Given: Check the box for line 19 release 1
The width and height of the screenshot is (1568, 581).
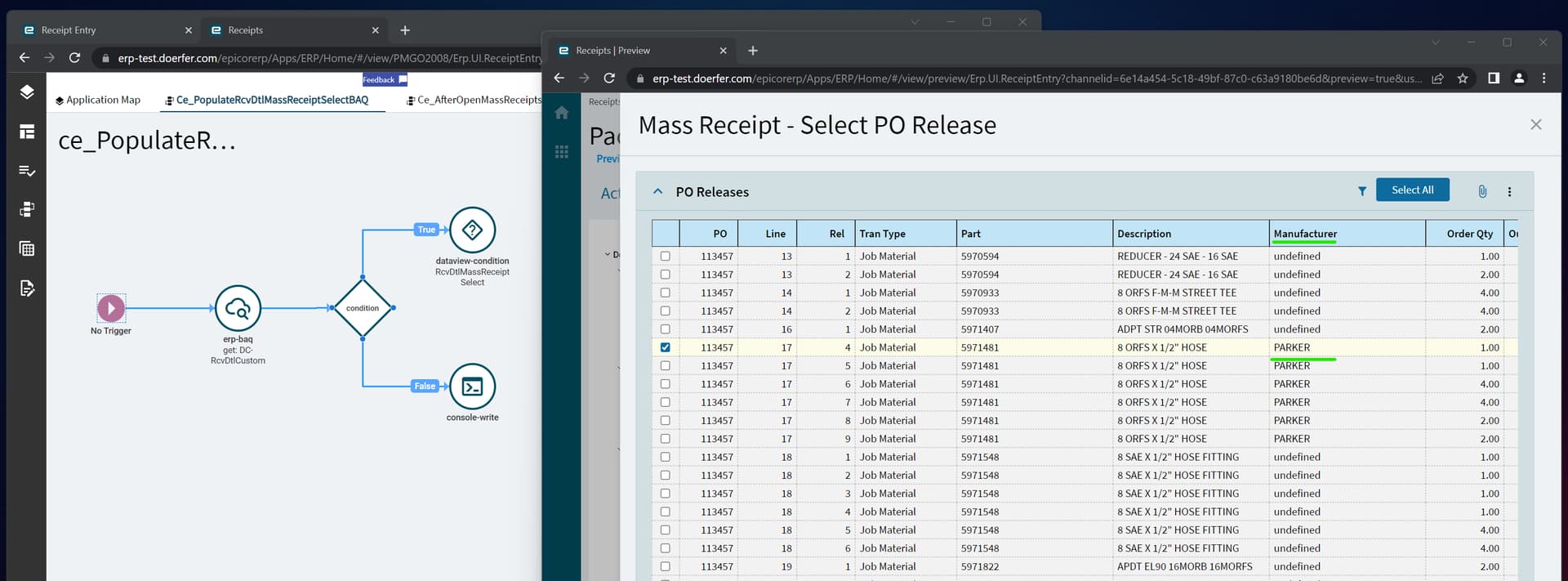Looking at the screenshot, I should tap(665, 566).
